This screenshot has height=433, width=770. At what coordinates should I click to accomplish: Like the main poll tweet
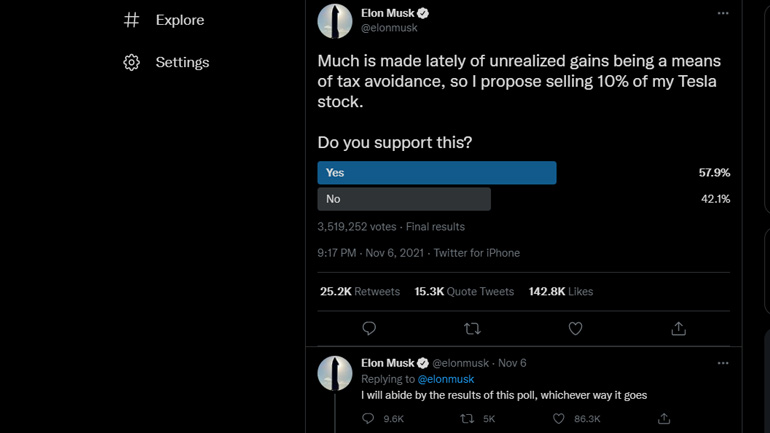(575, 328)
